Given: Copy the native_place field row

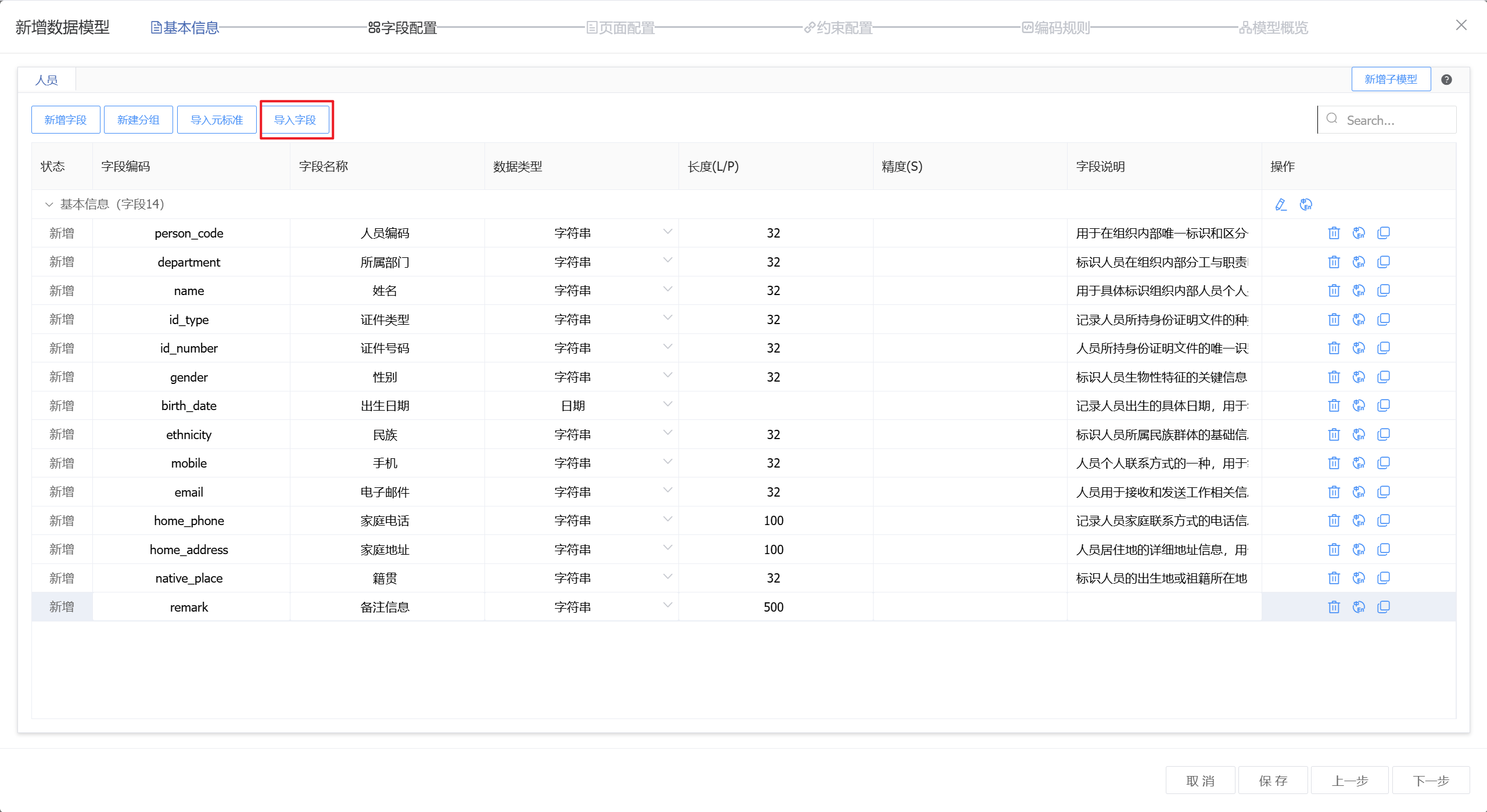Looking at the screenshot, I should [1384, 578].
